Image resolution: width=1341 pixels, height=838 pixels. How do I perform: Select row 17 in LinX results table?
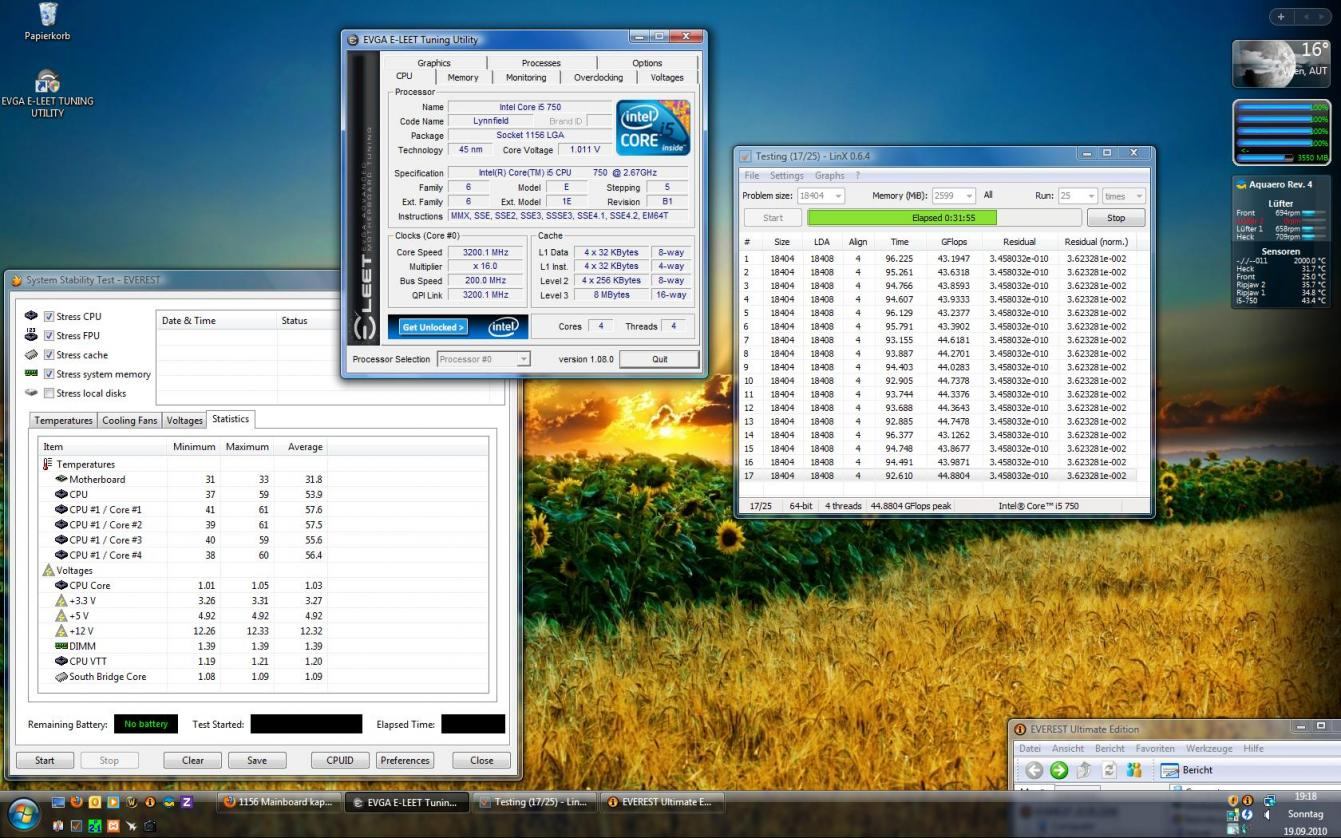(943, 475)
